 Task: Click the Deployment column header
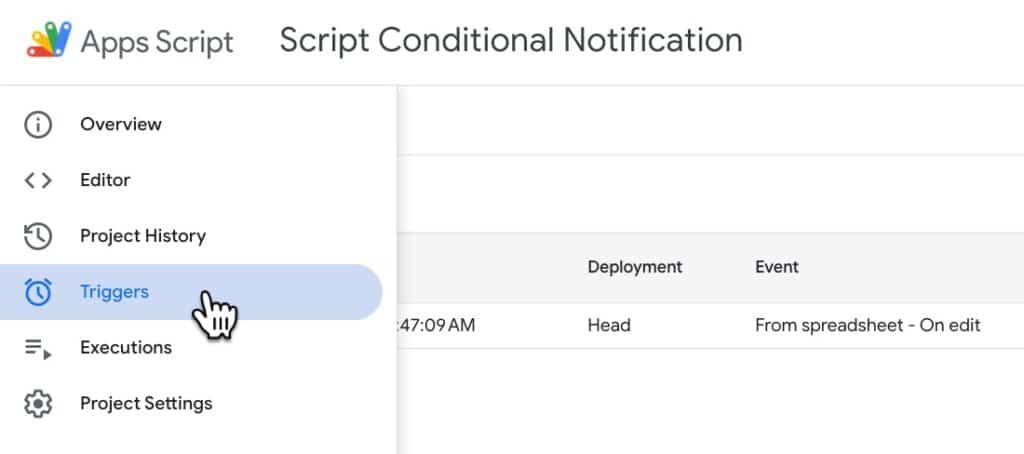point(634,267)
